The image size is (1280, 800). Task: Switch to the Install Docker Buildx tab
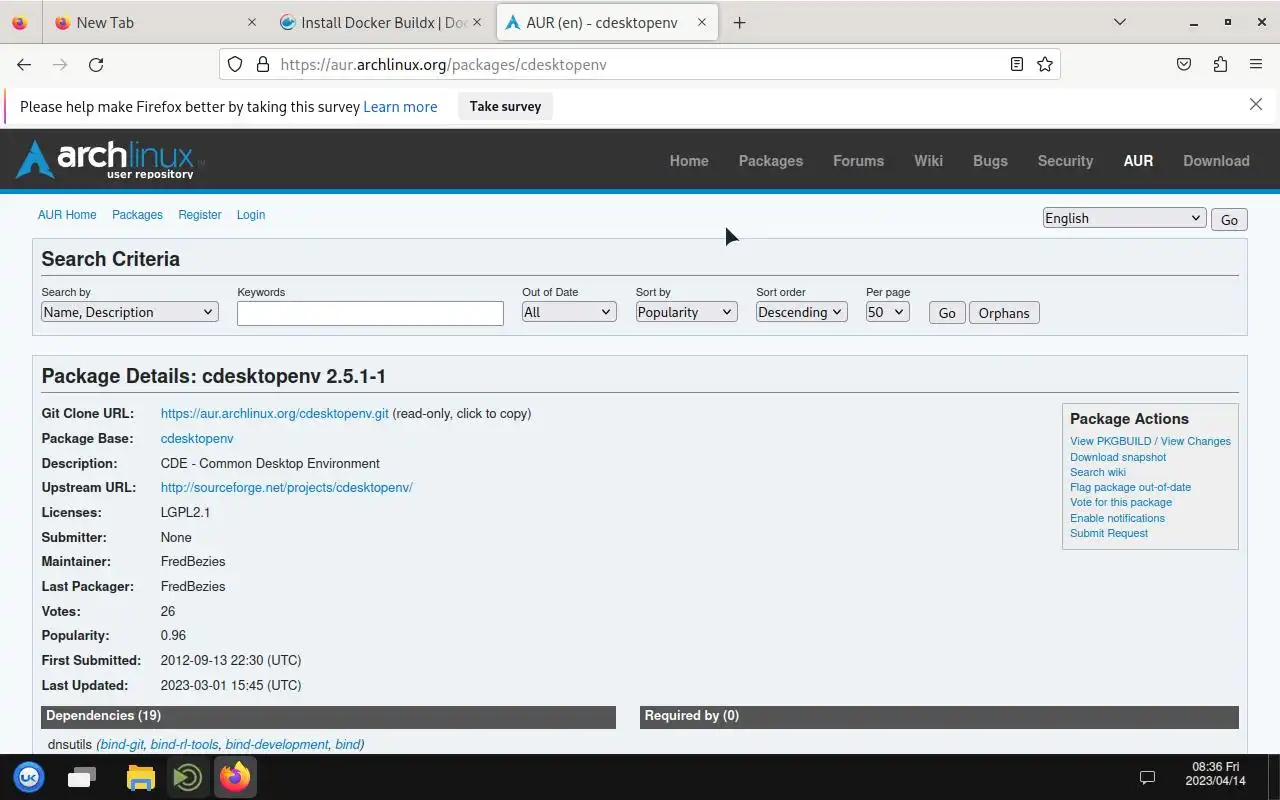381,22
